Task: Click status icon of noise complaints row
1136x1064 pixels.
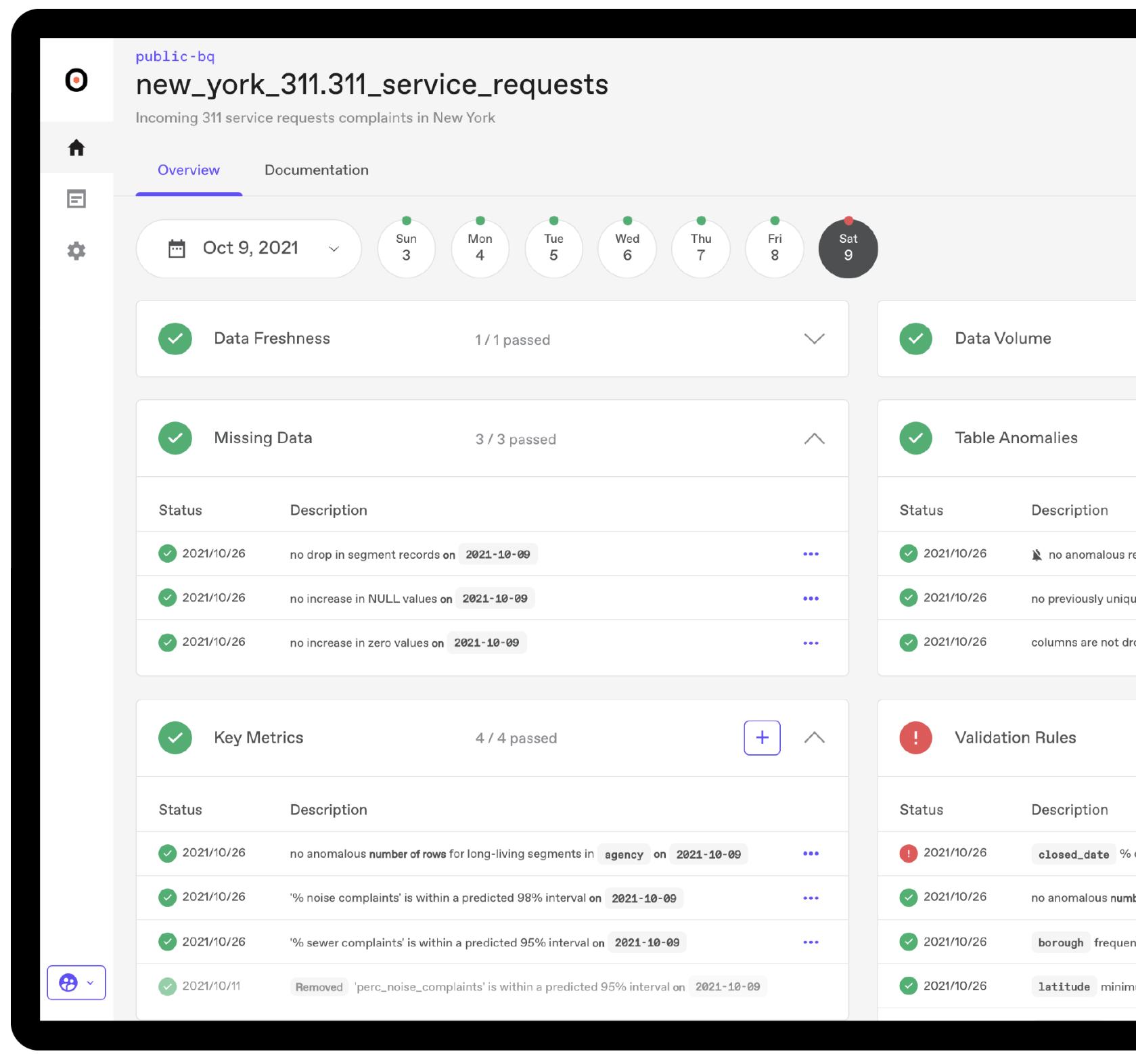Action: [167, 898]
